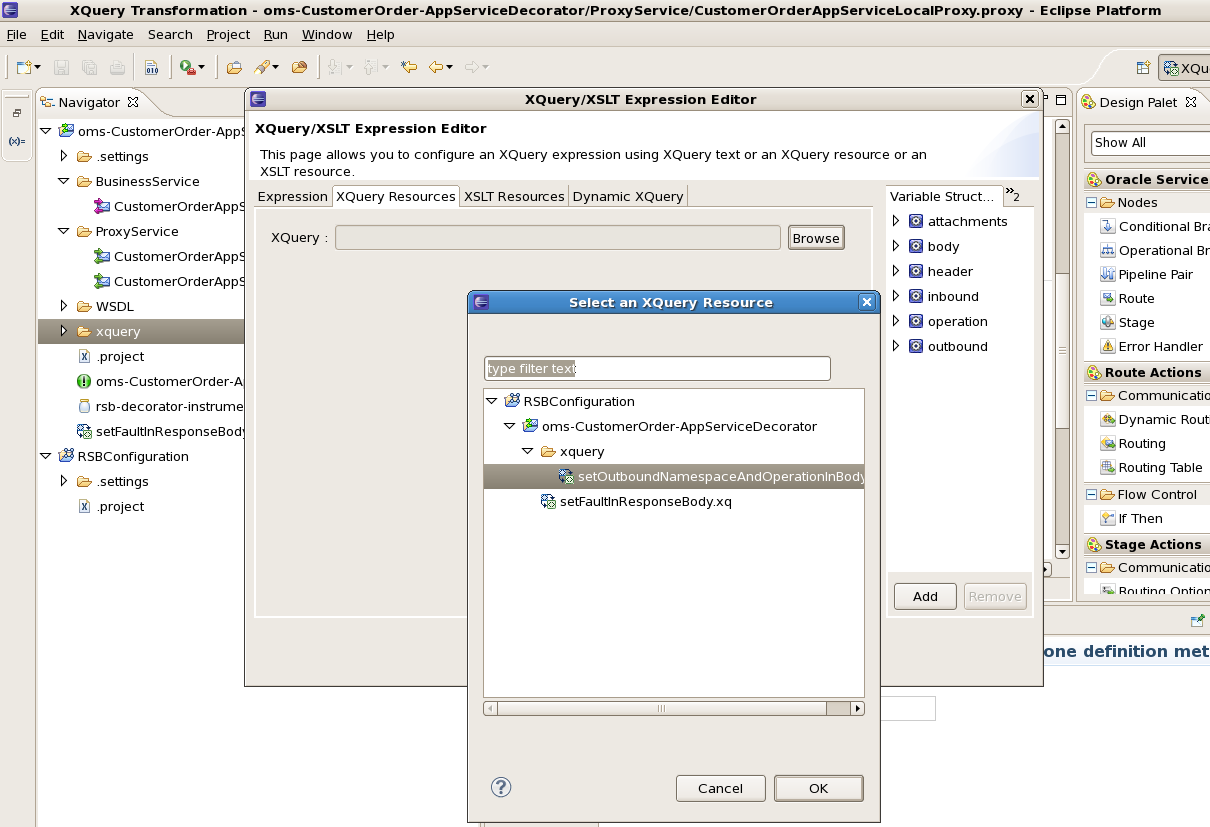Click the binary 010 toolbar icon
1210x827 pixels.
(151, 67)
